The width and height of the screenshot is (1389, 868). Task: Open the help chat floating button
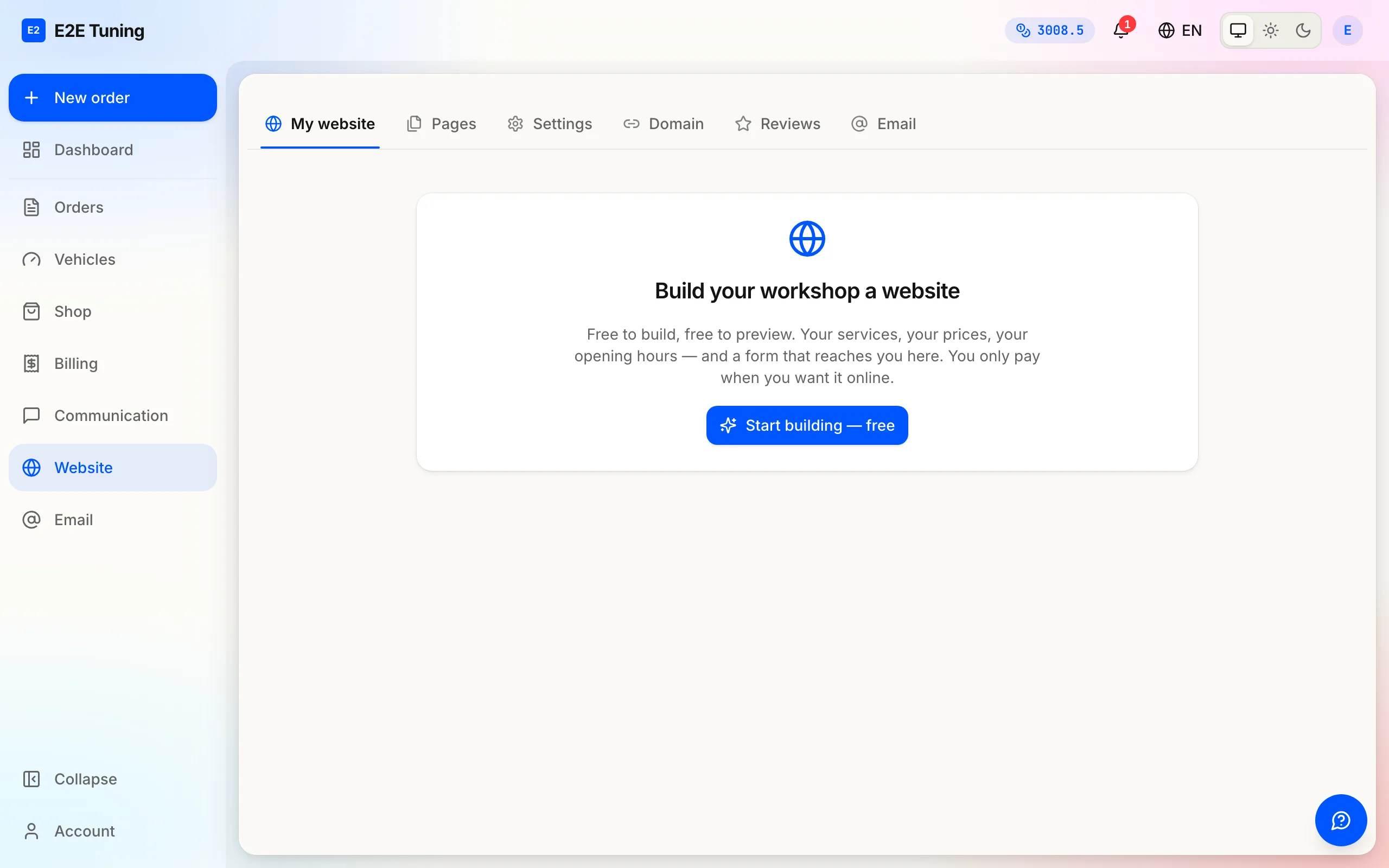pyautogui.click(x=1341, y=820)
